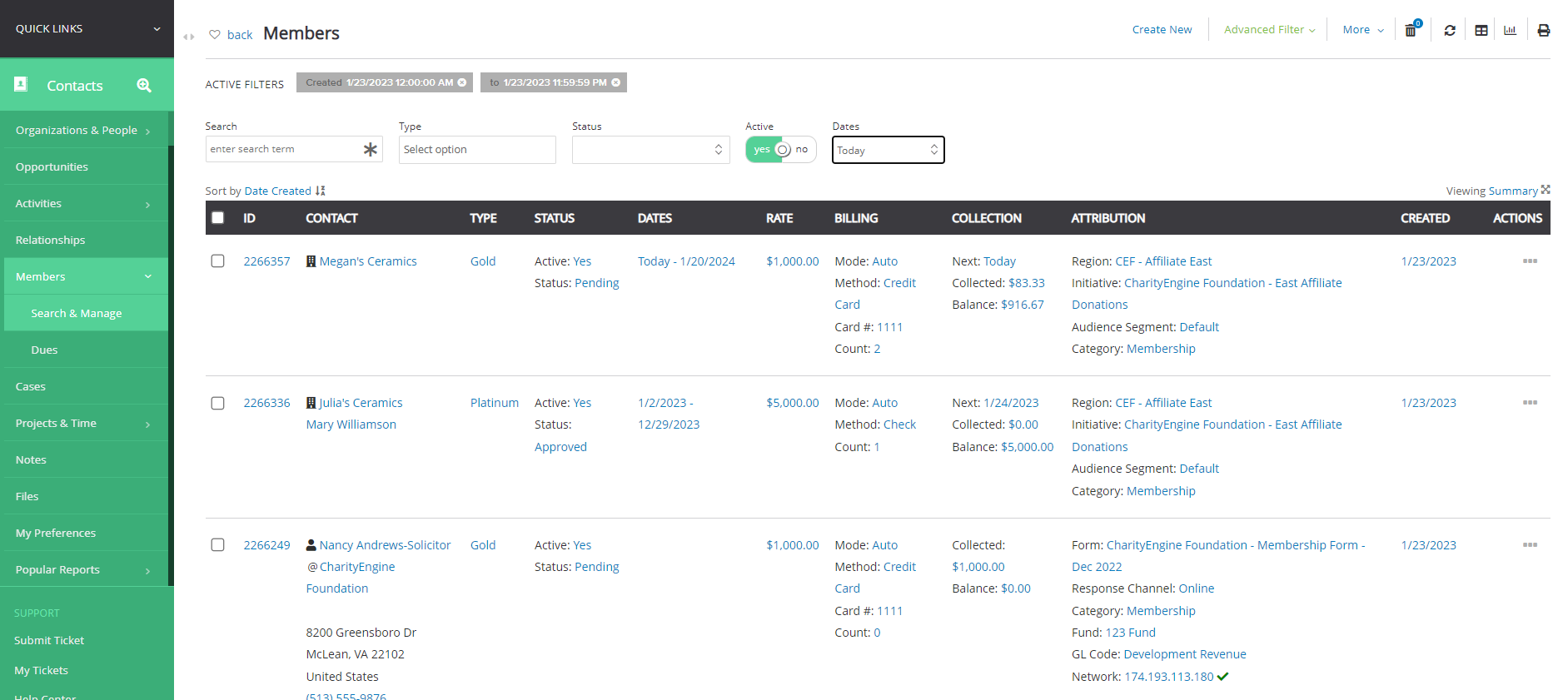The width and height of the screenshot is (1568, 700).
Task: Expand the Activities sidebar menu
Action: 84,204
